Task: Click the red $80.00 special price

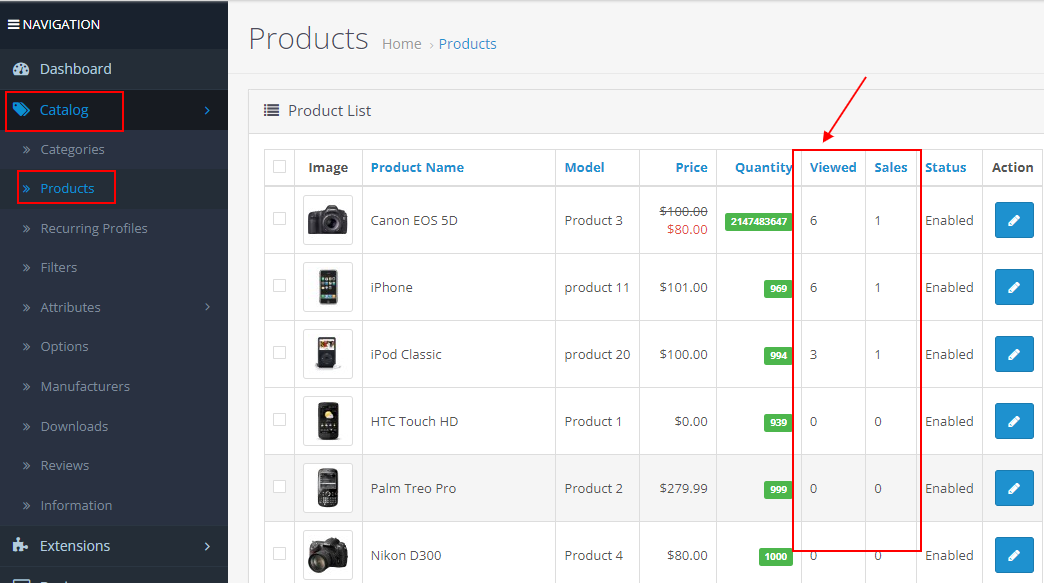Action: (x=687, y=230)
